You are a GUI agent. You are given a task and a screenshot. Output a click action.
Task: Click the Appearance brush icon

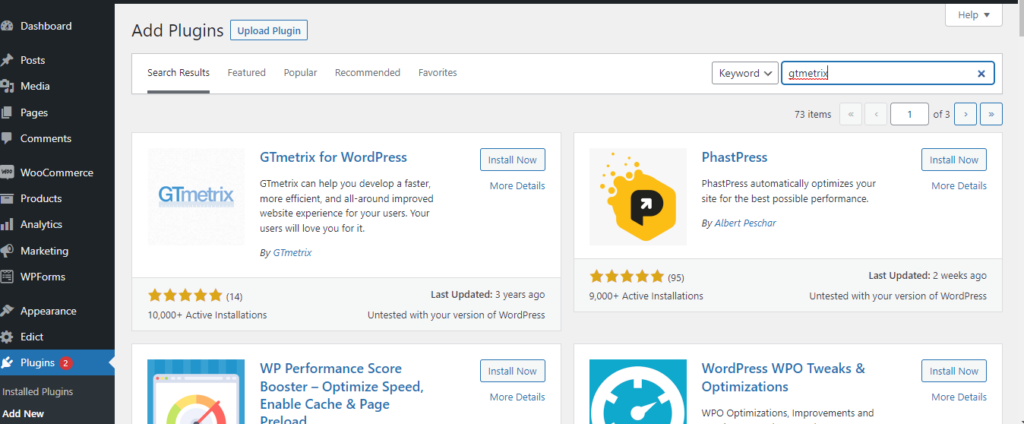tap(7, 311)
